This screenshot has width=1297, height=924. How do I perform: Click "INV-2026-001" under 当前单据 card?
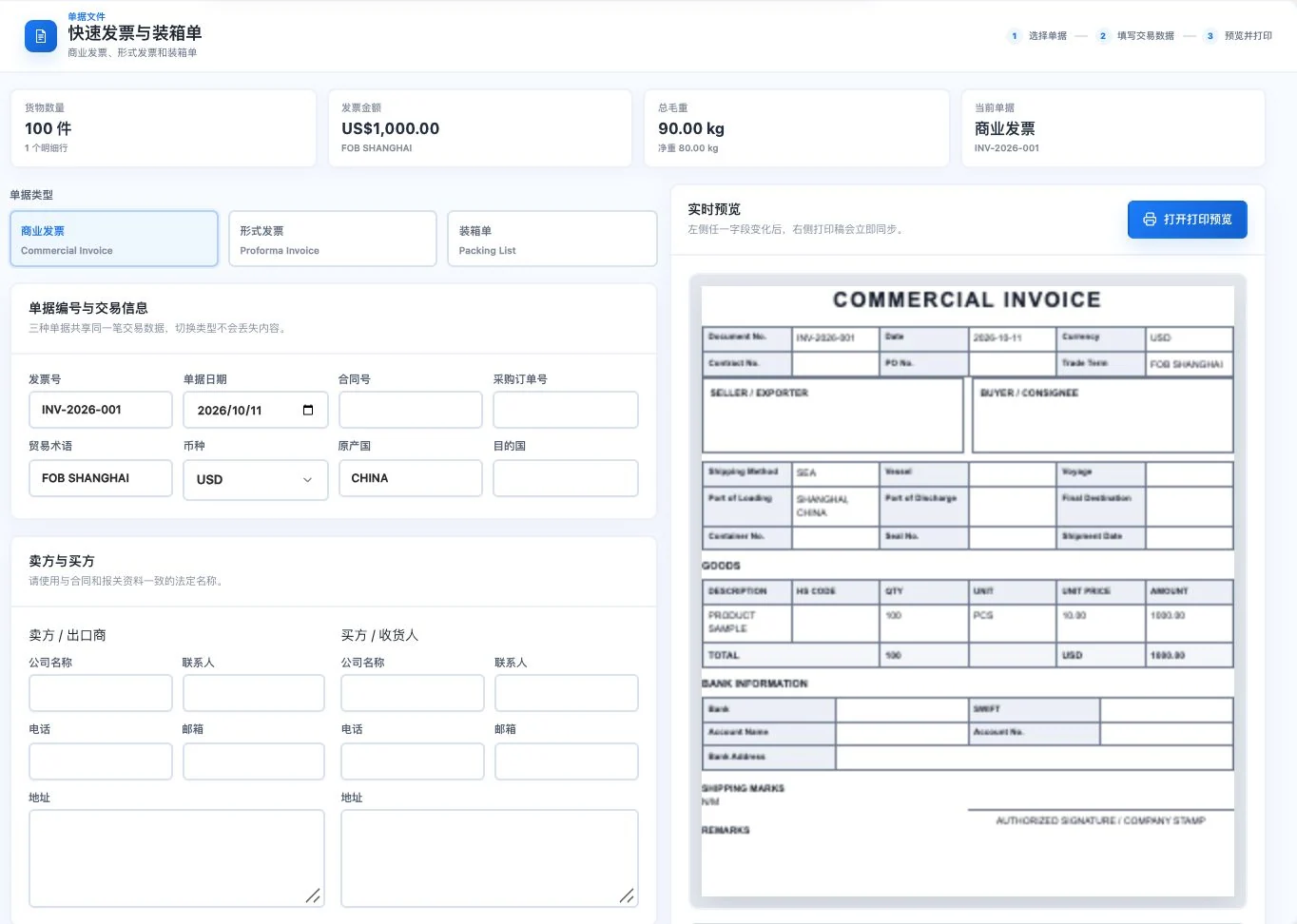click(1007, 148)
